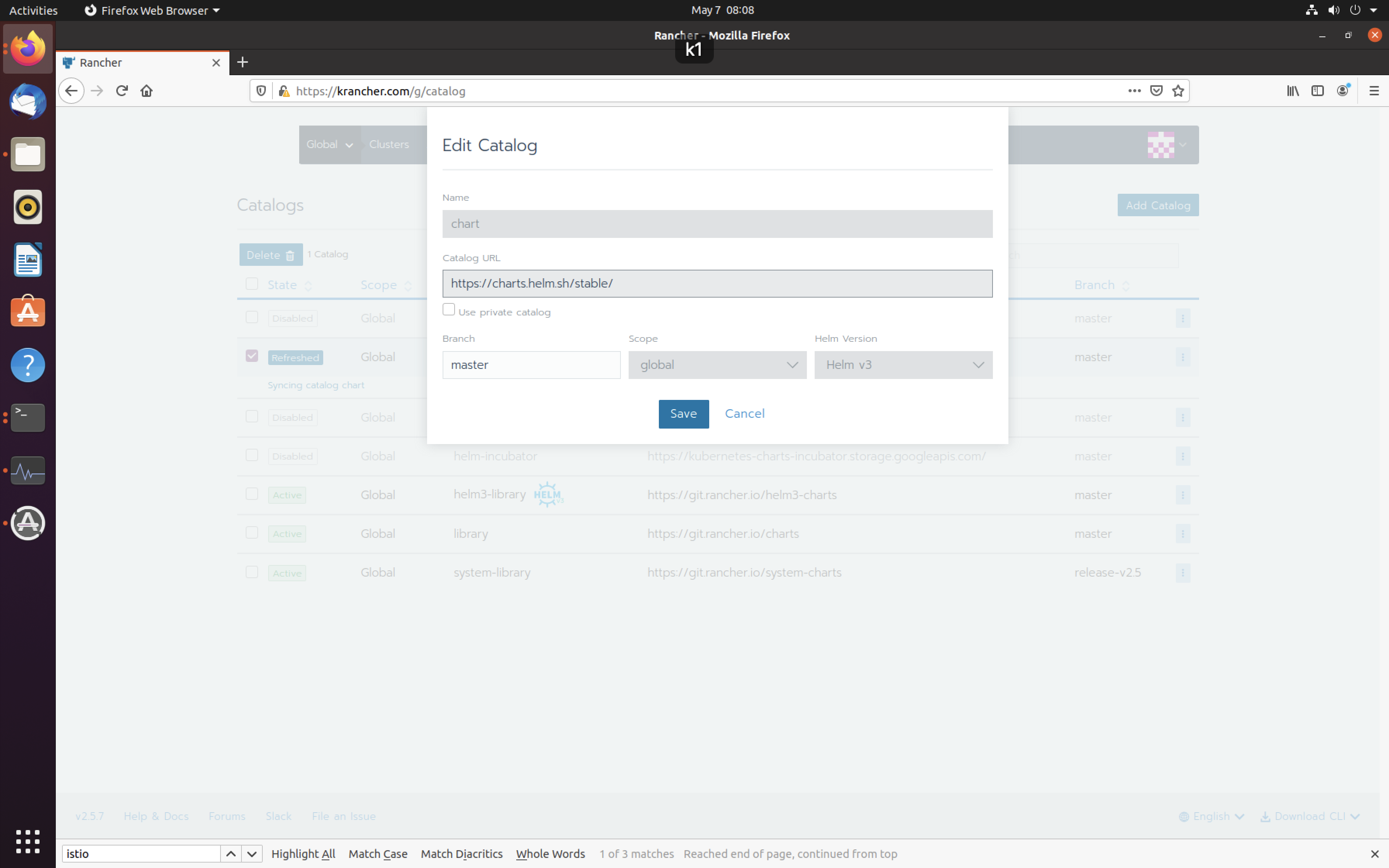Image resolution: width=1389 pixels, height=868 pixels.
Task: Sort by Scope column header
Action: [x=386, y=285]
